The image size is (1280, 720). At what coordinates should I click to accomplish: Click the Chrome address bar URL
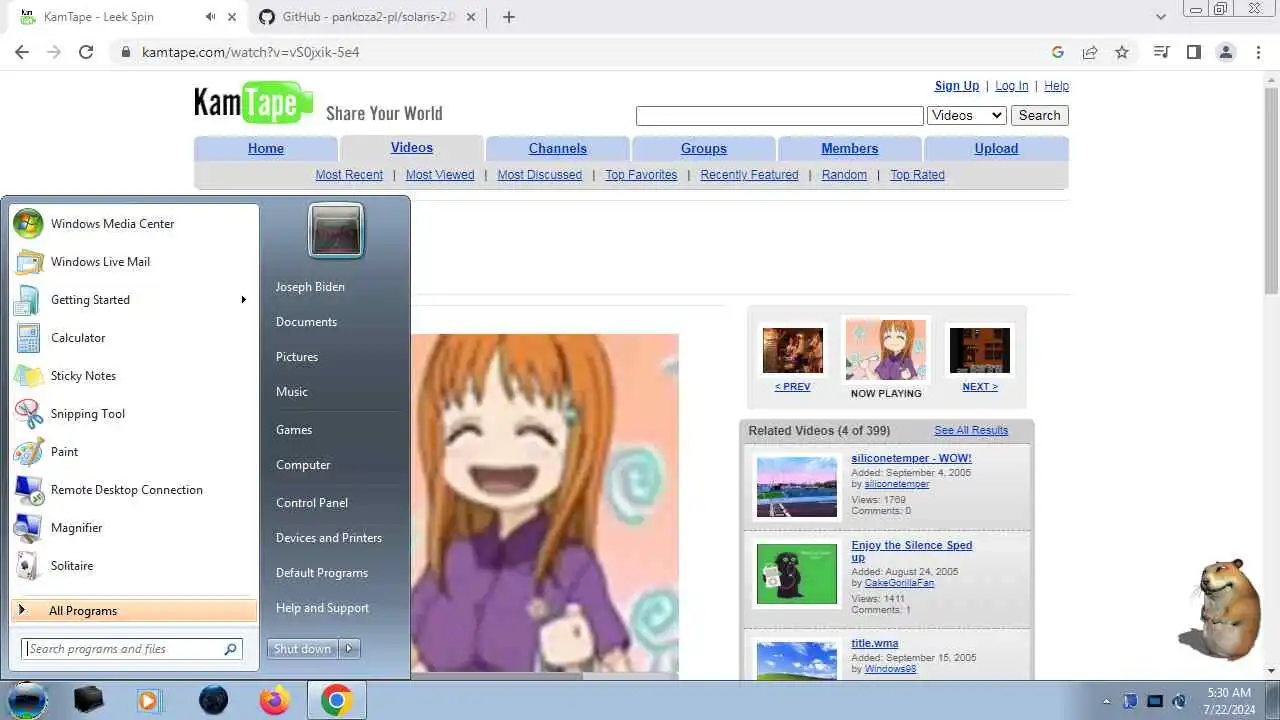[x=251, y=52]
